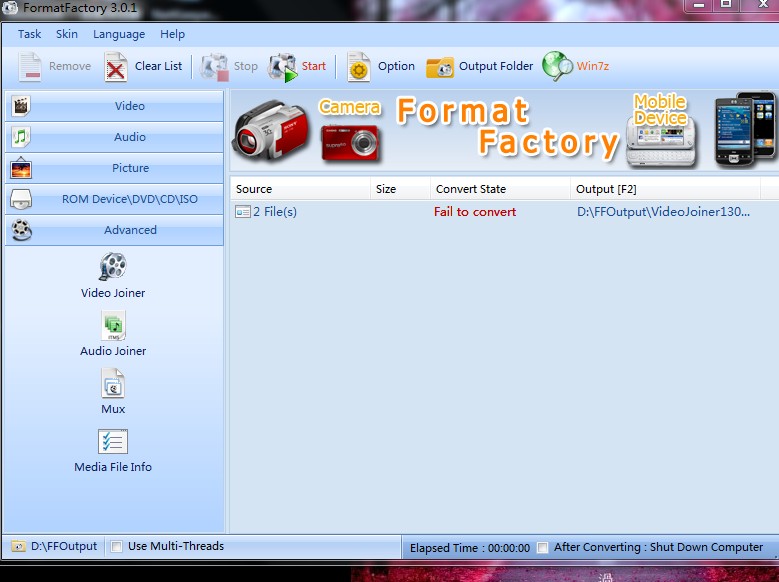Image resolution: width=779 pixels, height=582 pixels.
Task: Click the Convert State column header
Action: 471,189
